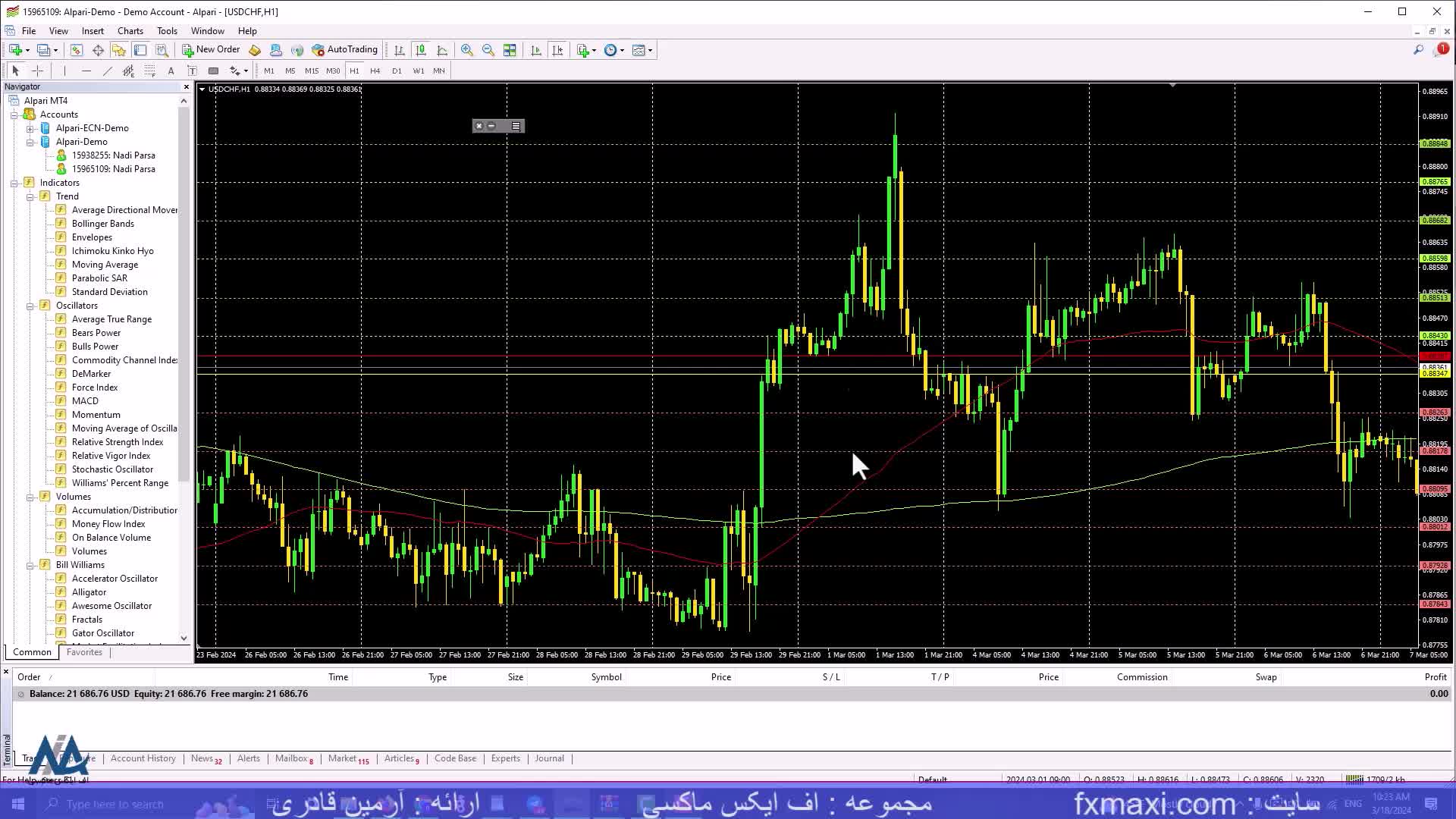Select the Trendline drawing tool
The height and width of the screenshot is (819, 1456).
click(107, 71)
